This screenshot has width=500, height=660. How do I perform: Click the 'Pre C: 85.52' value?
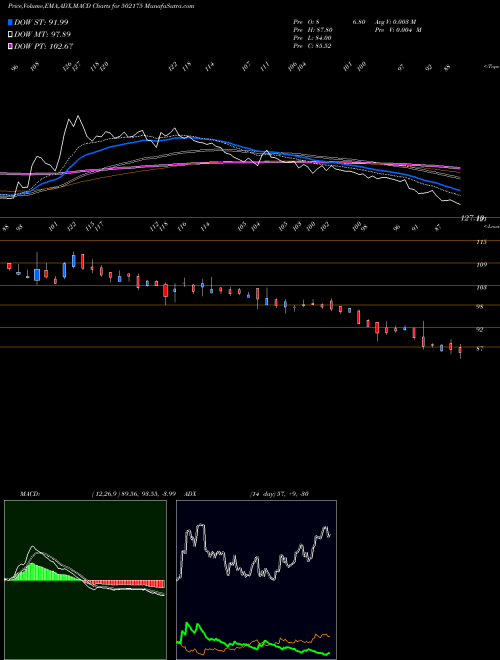312,45
